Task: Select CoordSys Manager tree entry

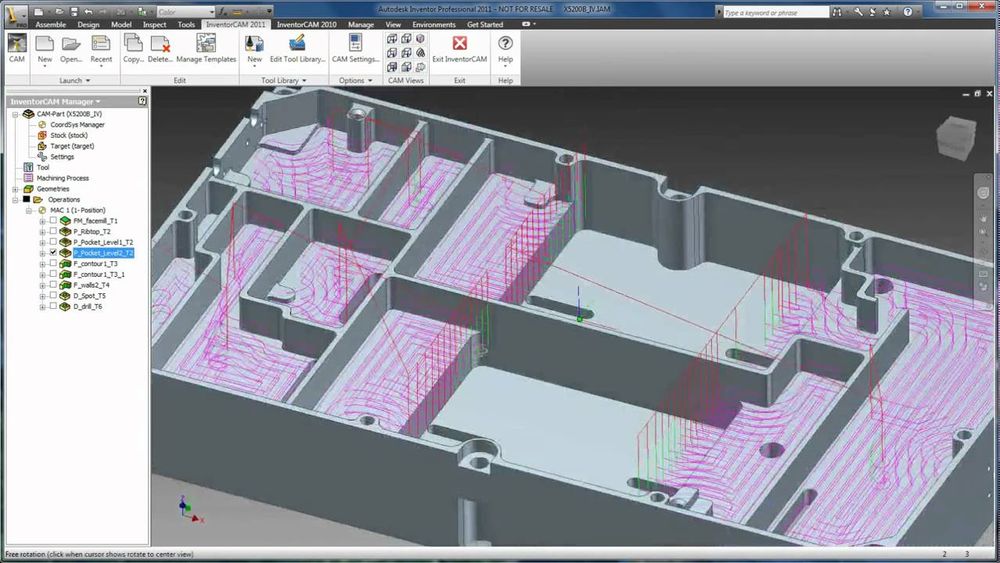Action: (77, 124)
